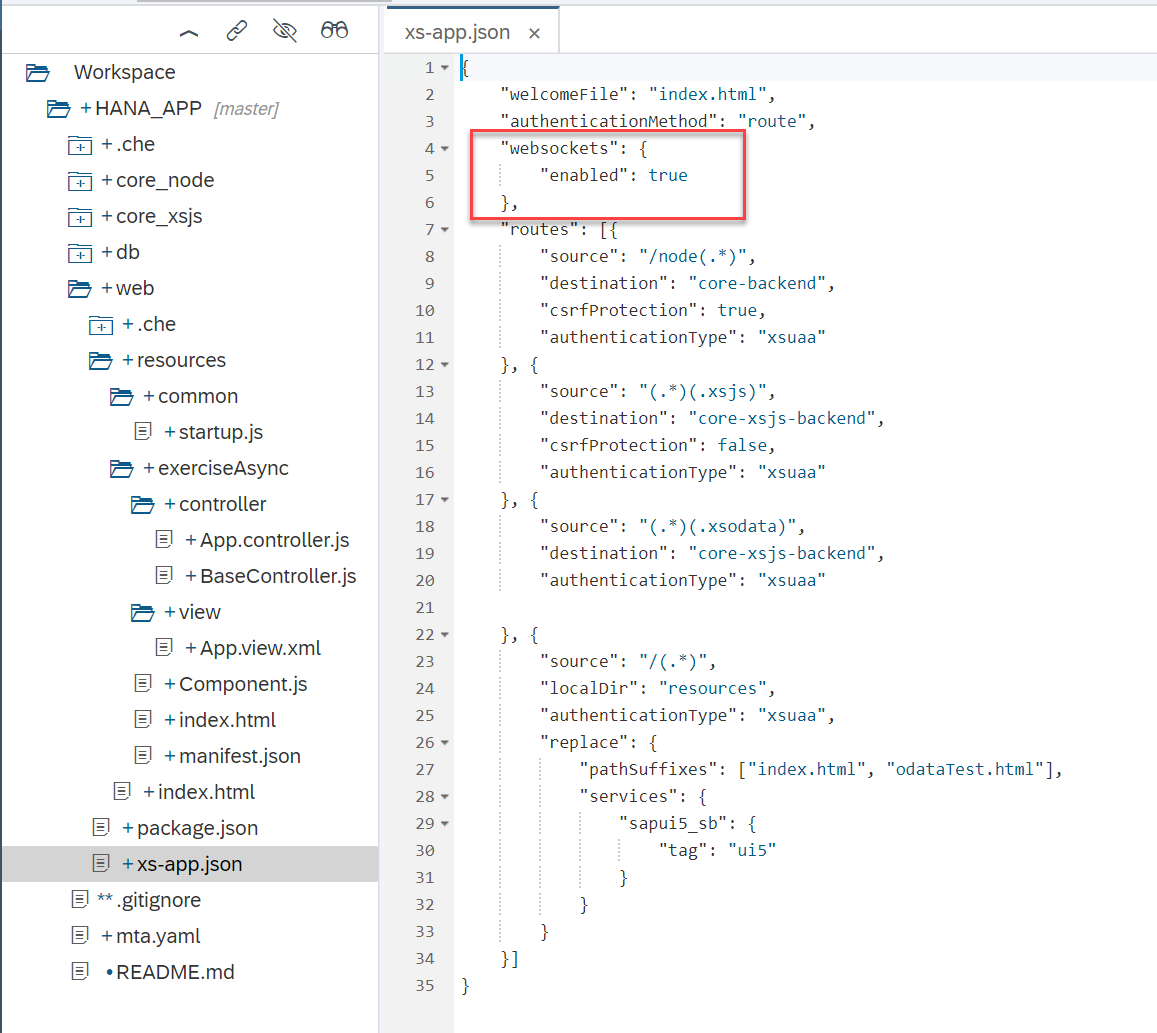Collapse the HANA_APP project folder icon
1157x1033 pixels.
tap(58, 108)
